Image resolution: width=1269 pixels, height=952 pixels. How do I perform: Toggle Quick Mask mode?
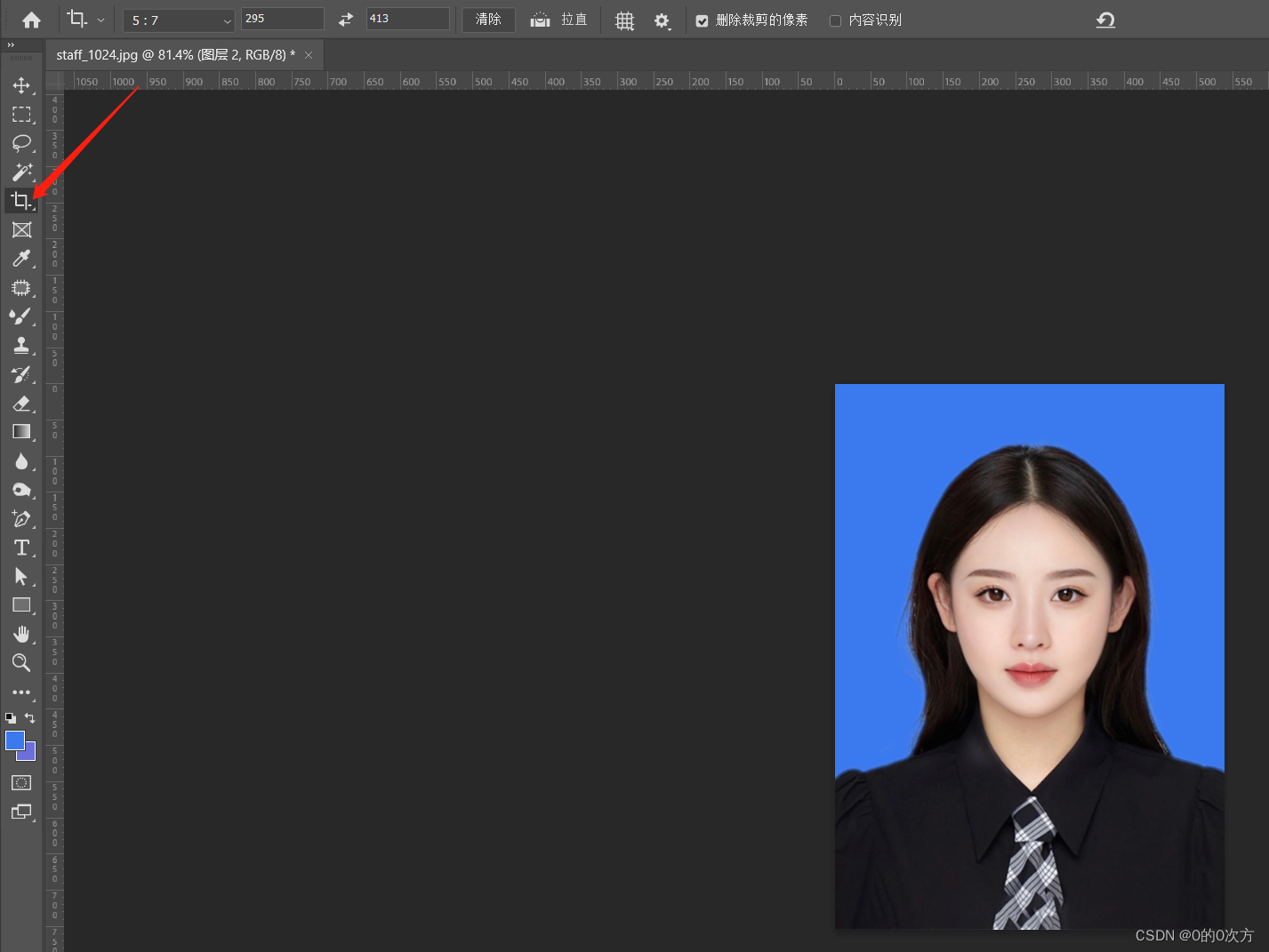(21, 783)
